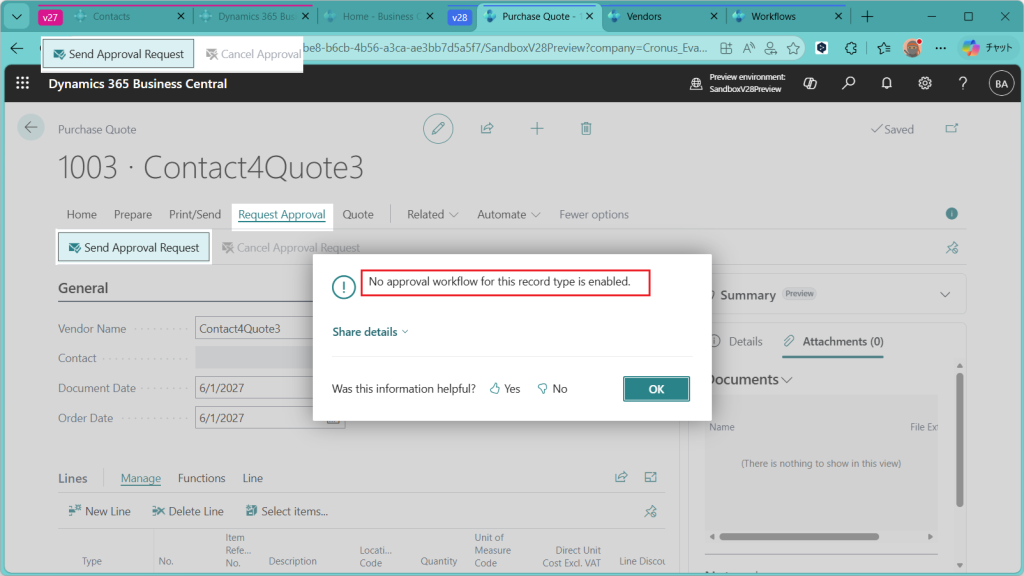This screenshot has height=576, width=1024.
Task: Click thumbs-down No for helpful feedback
Action: pos(552,389)
